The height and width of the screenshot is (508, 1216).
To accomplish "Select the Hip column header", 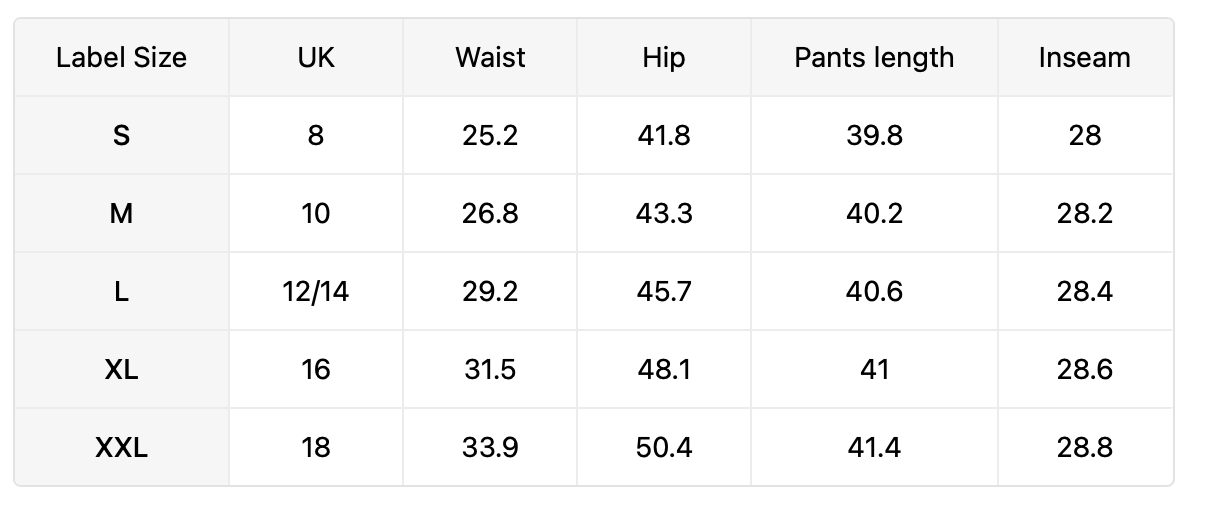I will [x=664, y=57].
